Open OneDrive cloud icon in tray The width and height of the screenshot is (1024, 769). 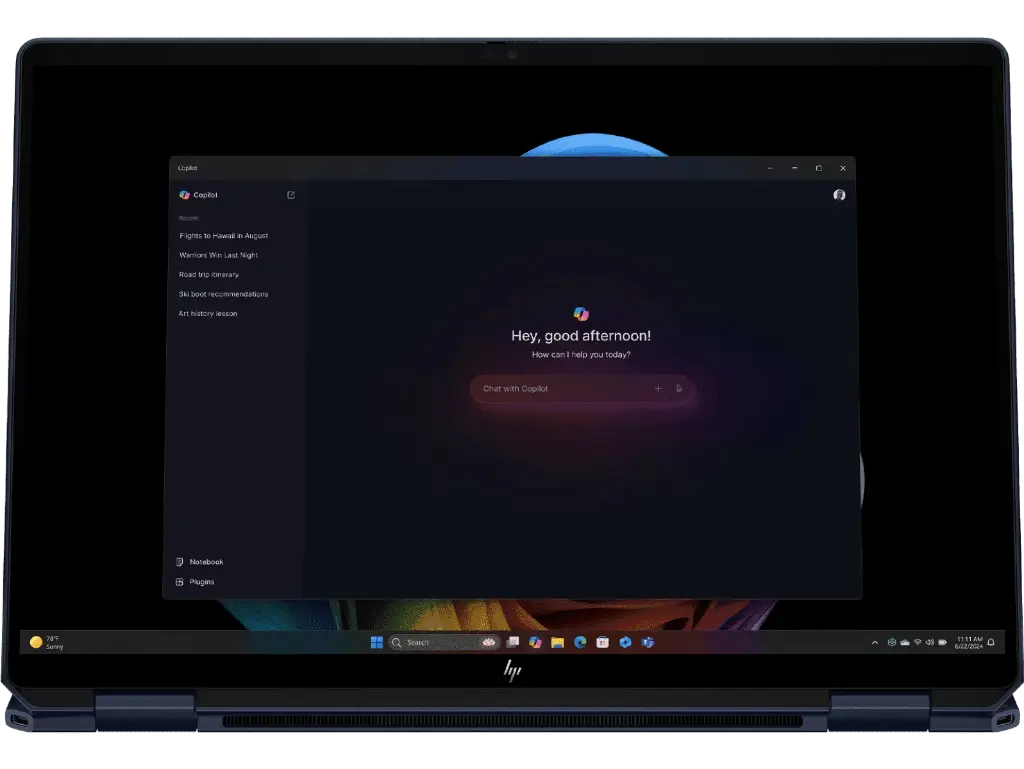coord(904,642)
